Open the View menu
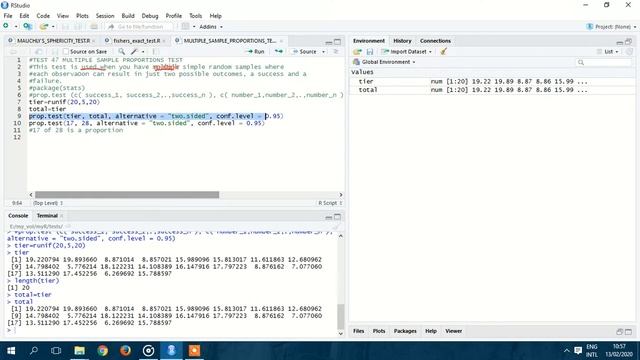Viewport: 640px width, 360px height. [62, 16]
